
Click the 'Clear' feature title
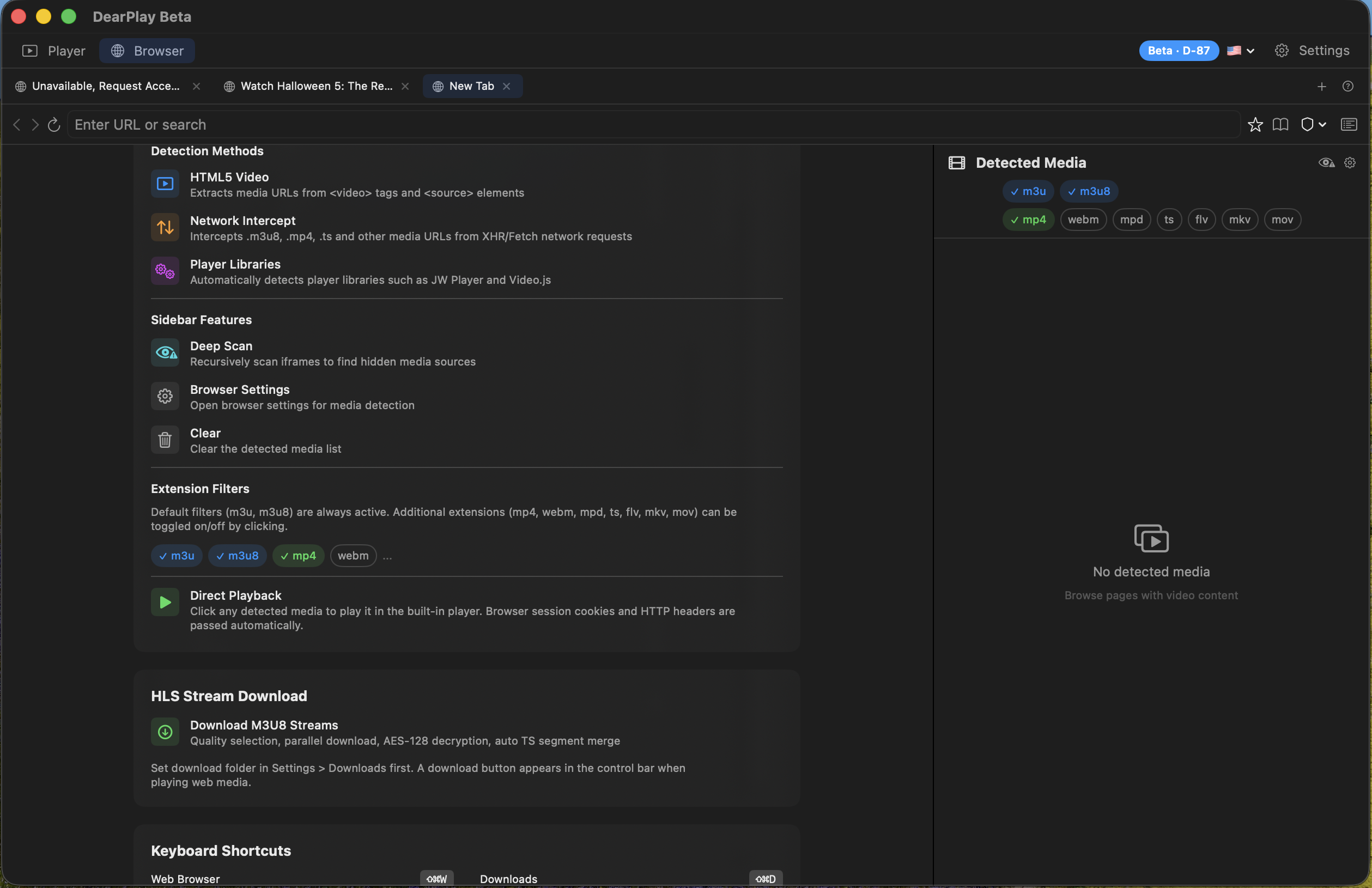click(x=205, y=433)
